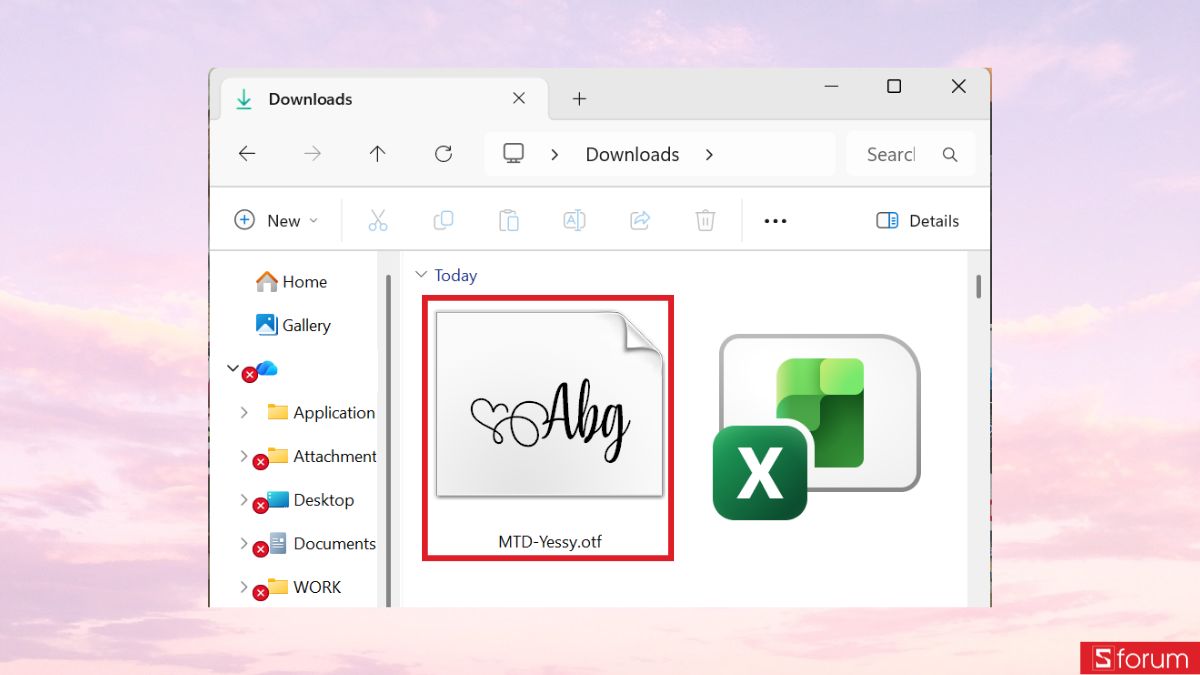The height and width of the screenshot is (675, 1200).
Task: Click the Copy icon
Action: (443, 220)
